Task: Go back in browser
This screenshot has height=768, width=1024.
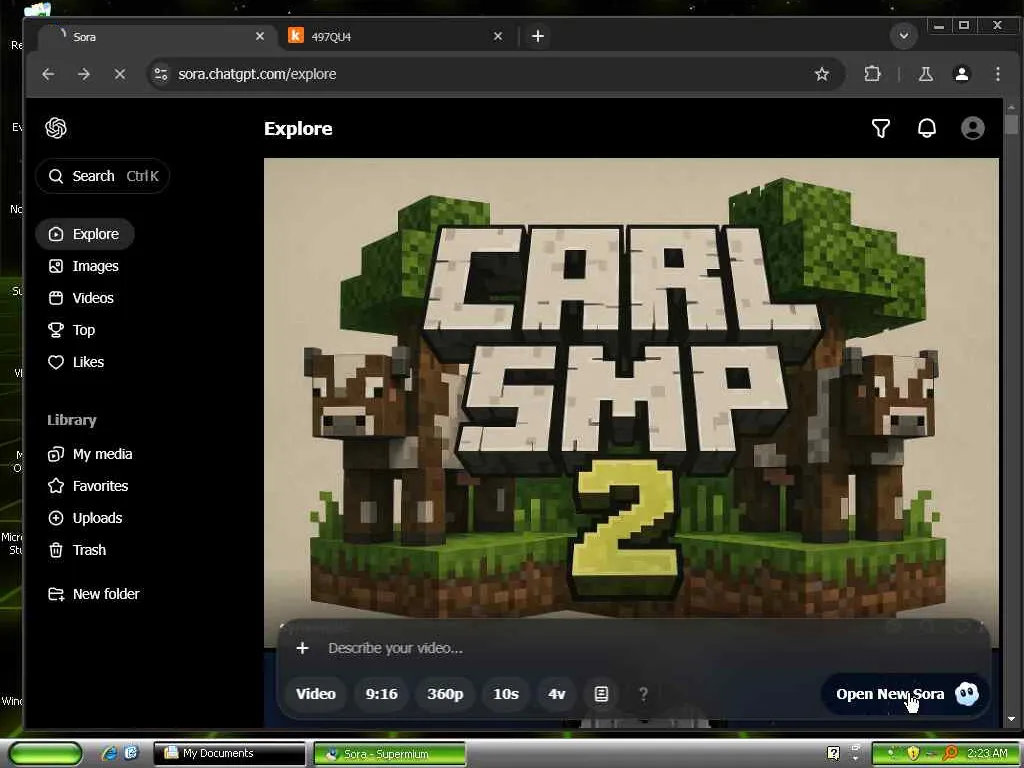Action: click(x=48, y=74)
